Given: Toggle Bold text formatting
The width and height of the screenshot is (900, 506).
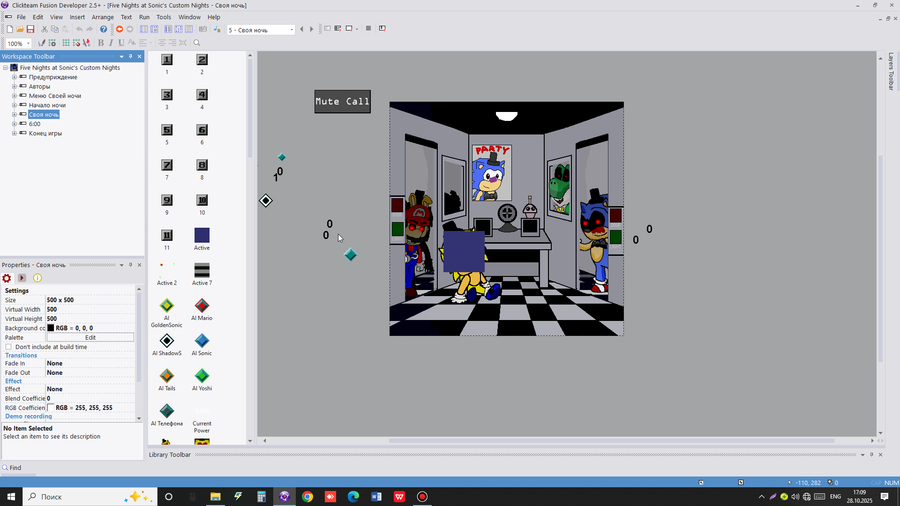Looking at the screenshot, I should [101, 43].
